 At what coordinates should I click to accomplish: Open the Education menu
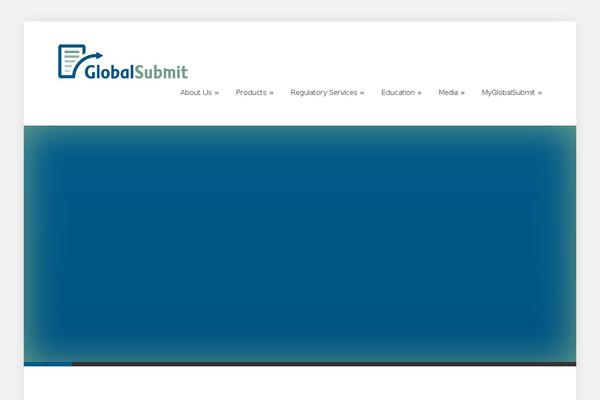[x=401, y=93]
